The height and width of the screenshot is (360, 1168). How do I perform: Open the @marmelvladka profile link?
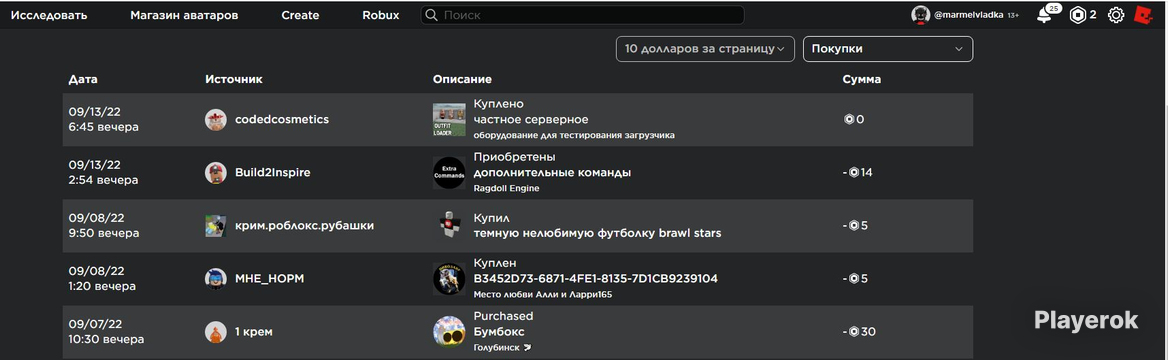click(968, 15)
